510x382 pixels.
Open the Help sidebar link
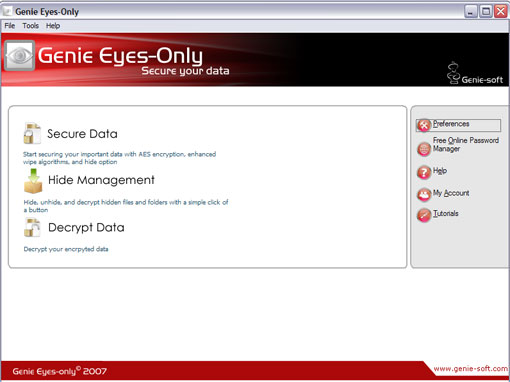pos(440,171)
